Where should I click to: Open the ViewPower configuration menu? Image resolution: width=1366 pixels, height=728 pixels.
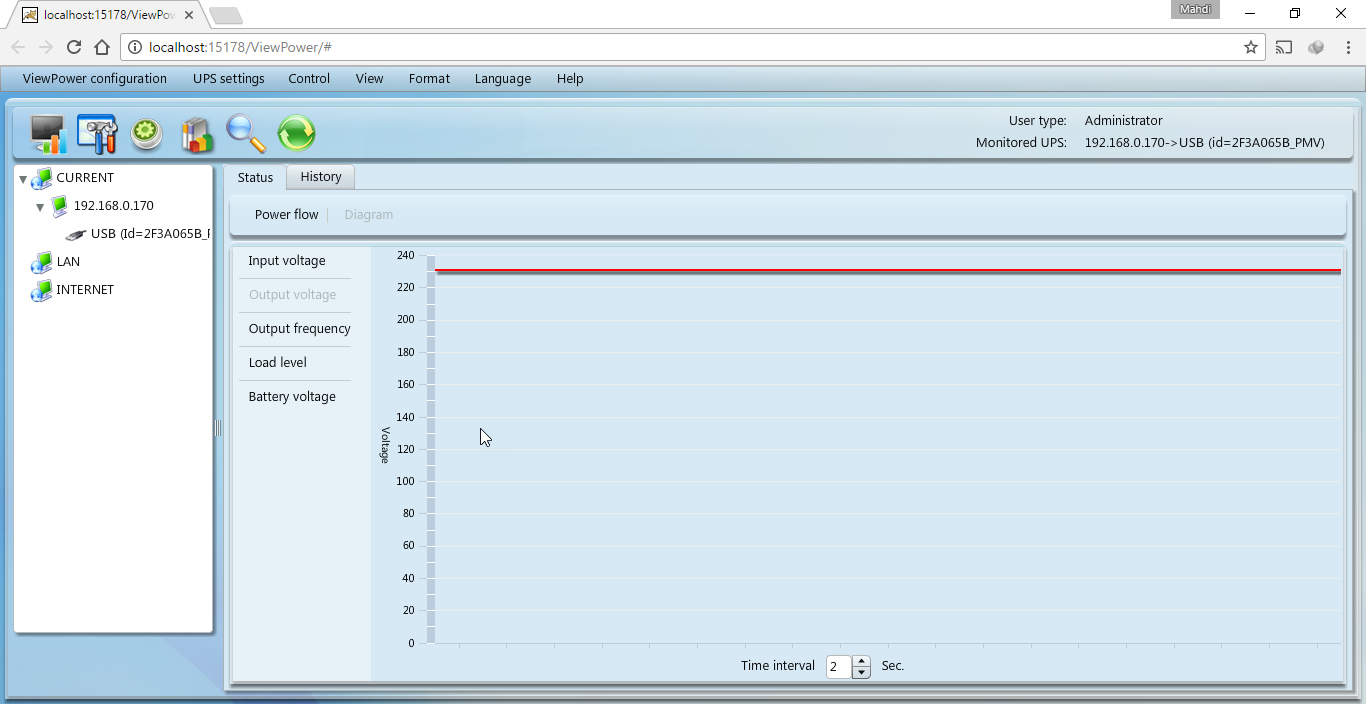pyautogui.click(x=95, y=79)
